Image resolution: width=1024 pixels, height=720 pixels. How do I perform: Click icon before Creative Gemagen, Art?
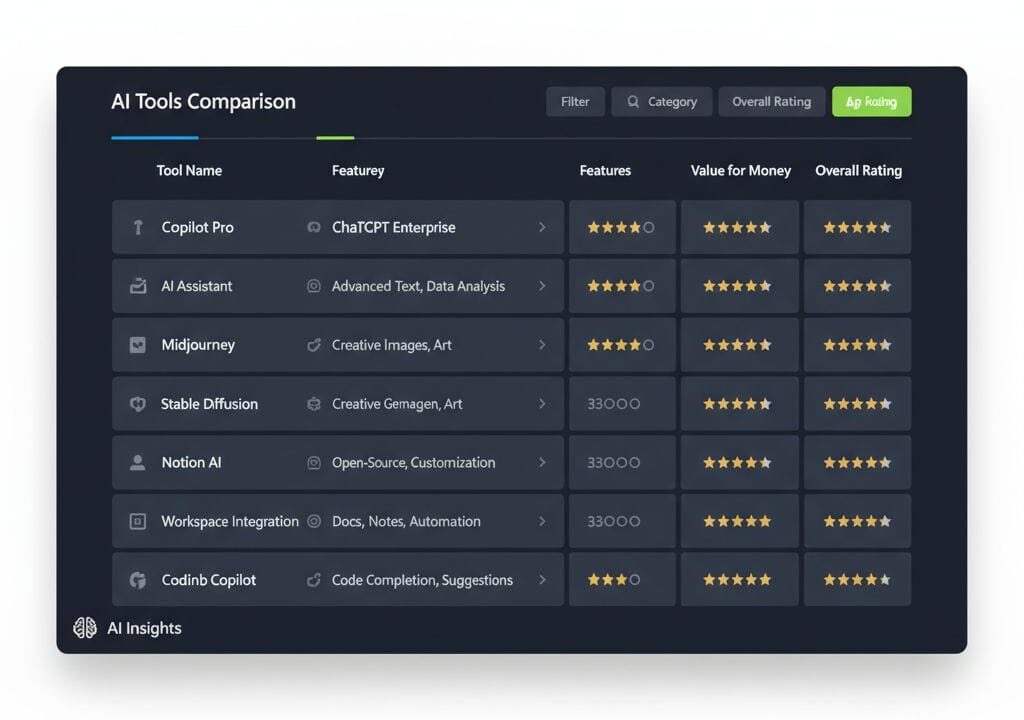tap(314, 404)
